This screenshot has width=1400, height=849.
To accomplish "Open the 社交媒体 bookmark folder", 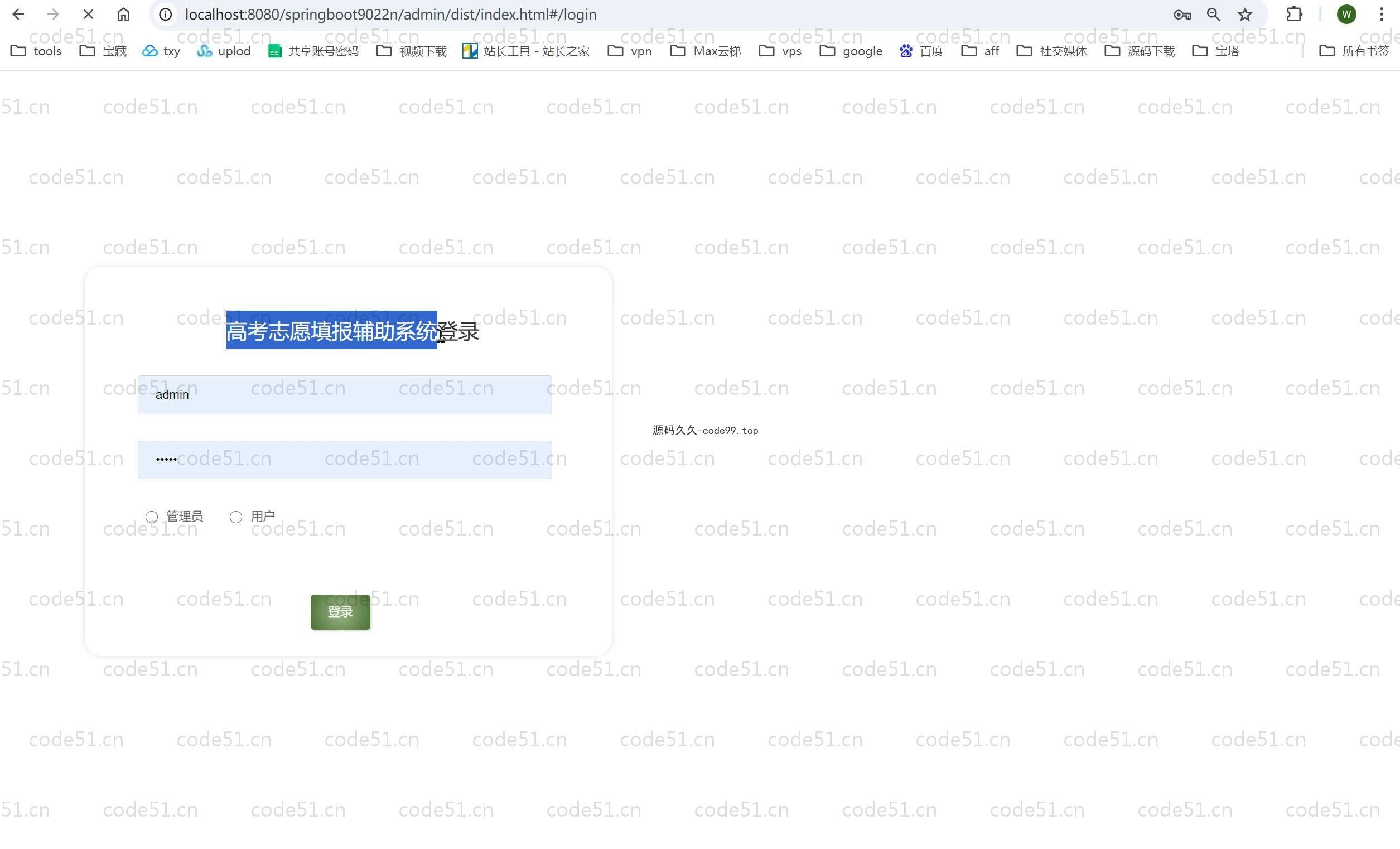I will 1052,51.
